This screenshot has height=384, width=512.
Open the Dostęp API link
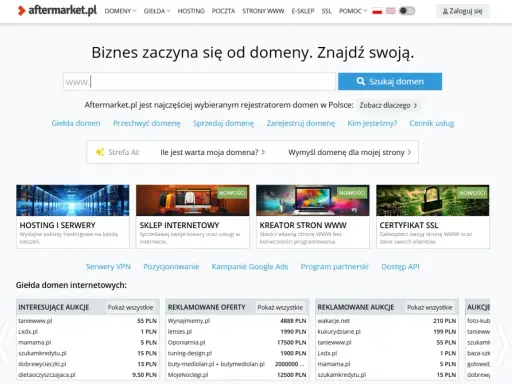(400, 267)
